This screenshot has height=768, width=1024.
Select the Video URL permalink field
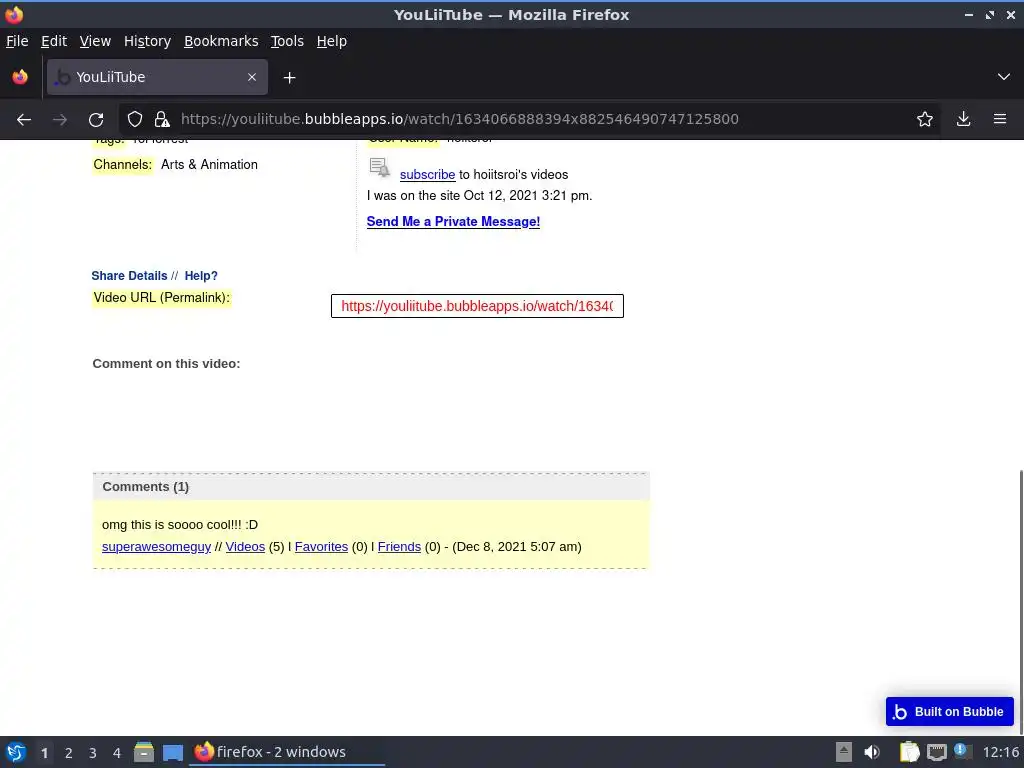click(477, 306)
